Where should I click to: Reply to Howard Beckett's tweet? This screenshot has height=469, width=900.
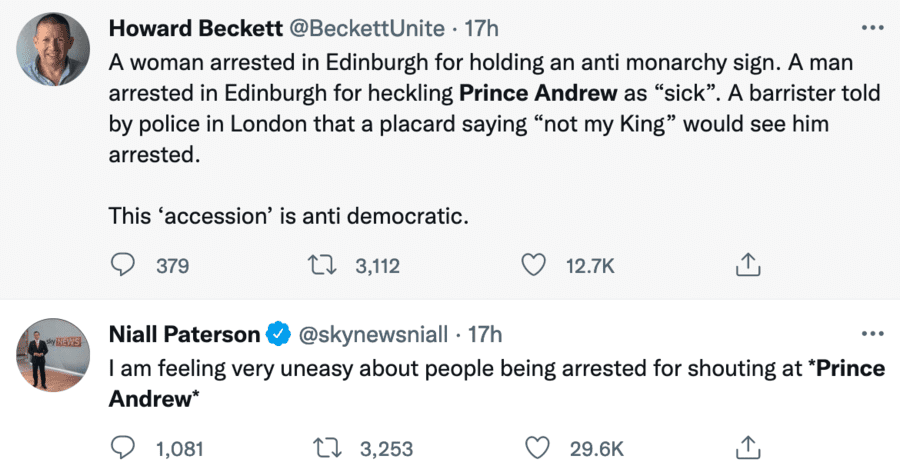(122, 265)
